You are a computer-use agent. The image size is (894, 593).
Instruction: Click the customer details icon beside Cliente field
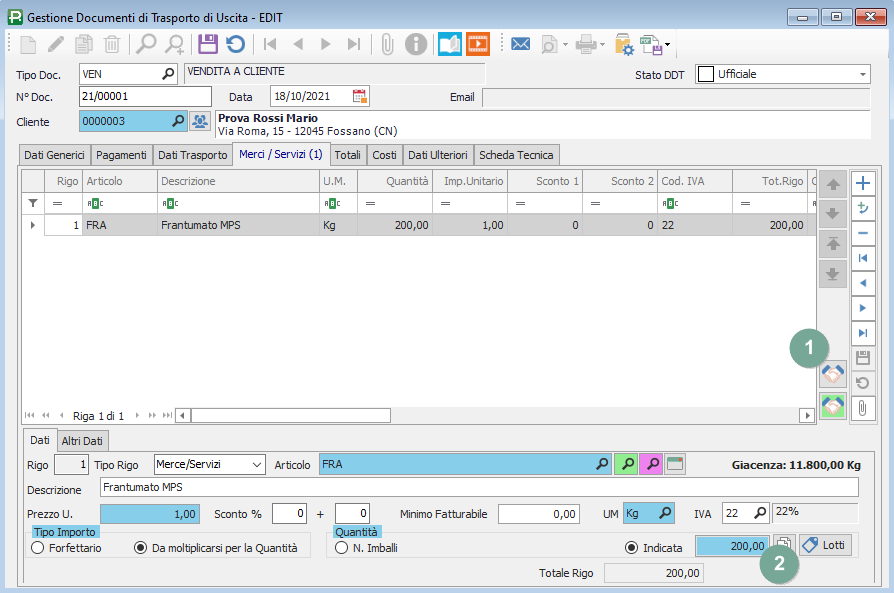pos(200,121)
